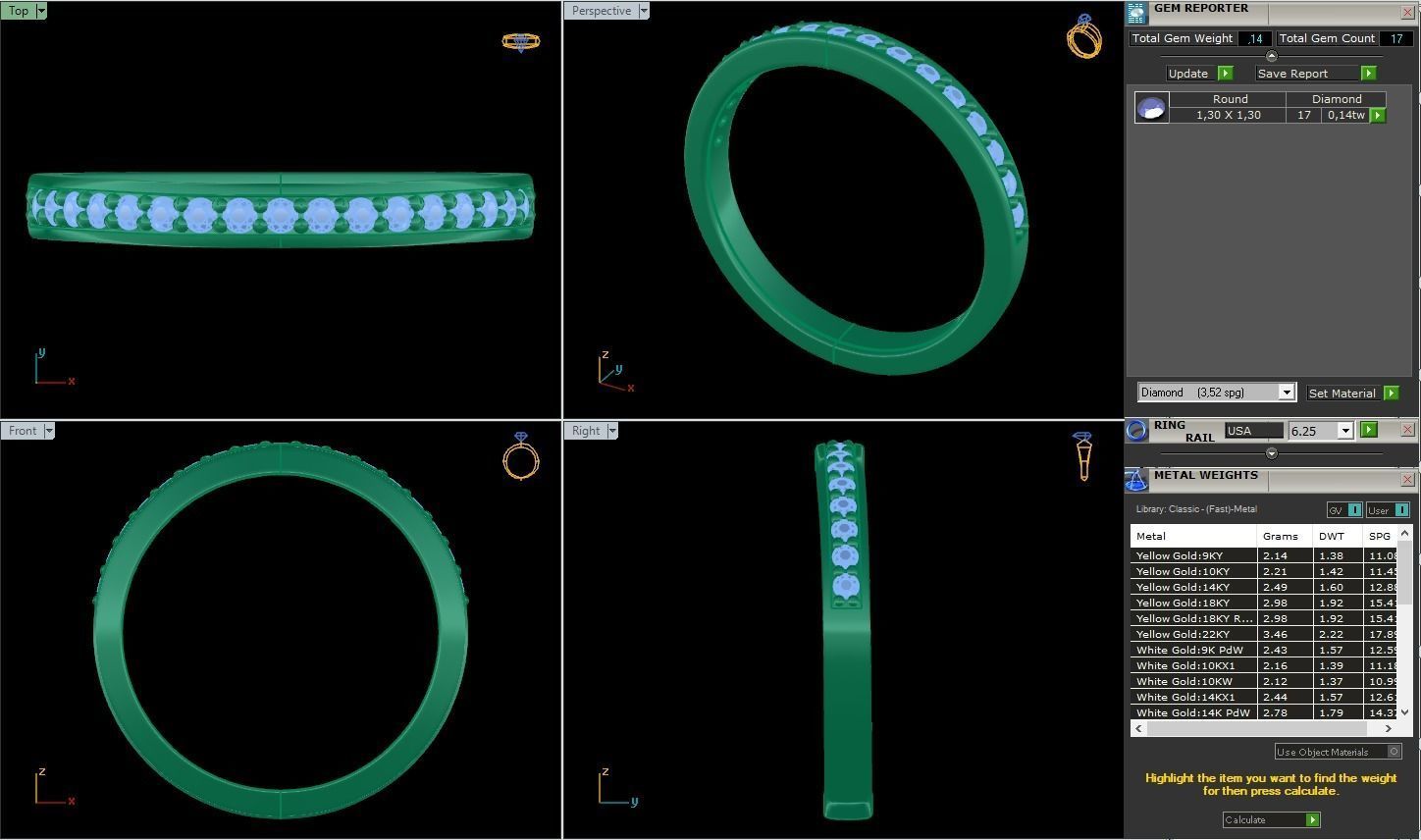Viewport: 1421px width, 840px height.
Task: Select the White Gold:10KX1 row
Action: 1264,665
